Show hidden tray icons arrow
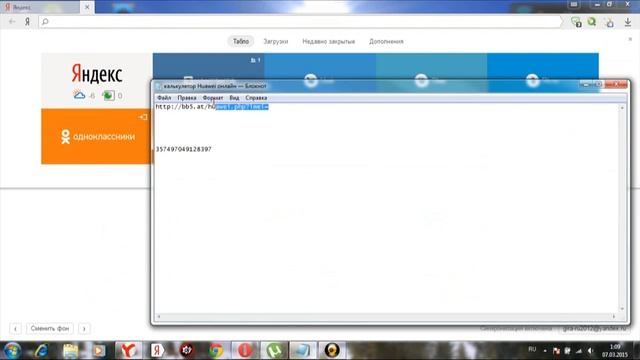Image resolution: width=640 pixels, height=360 pixels. click(x=545, y=351)
